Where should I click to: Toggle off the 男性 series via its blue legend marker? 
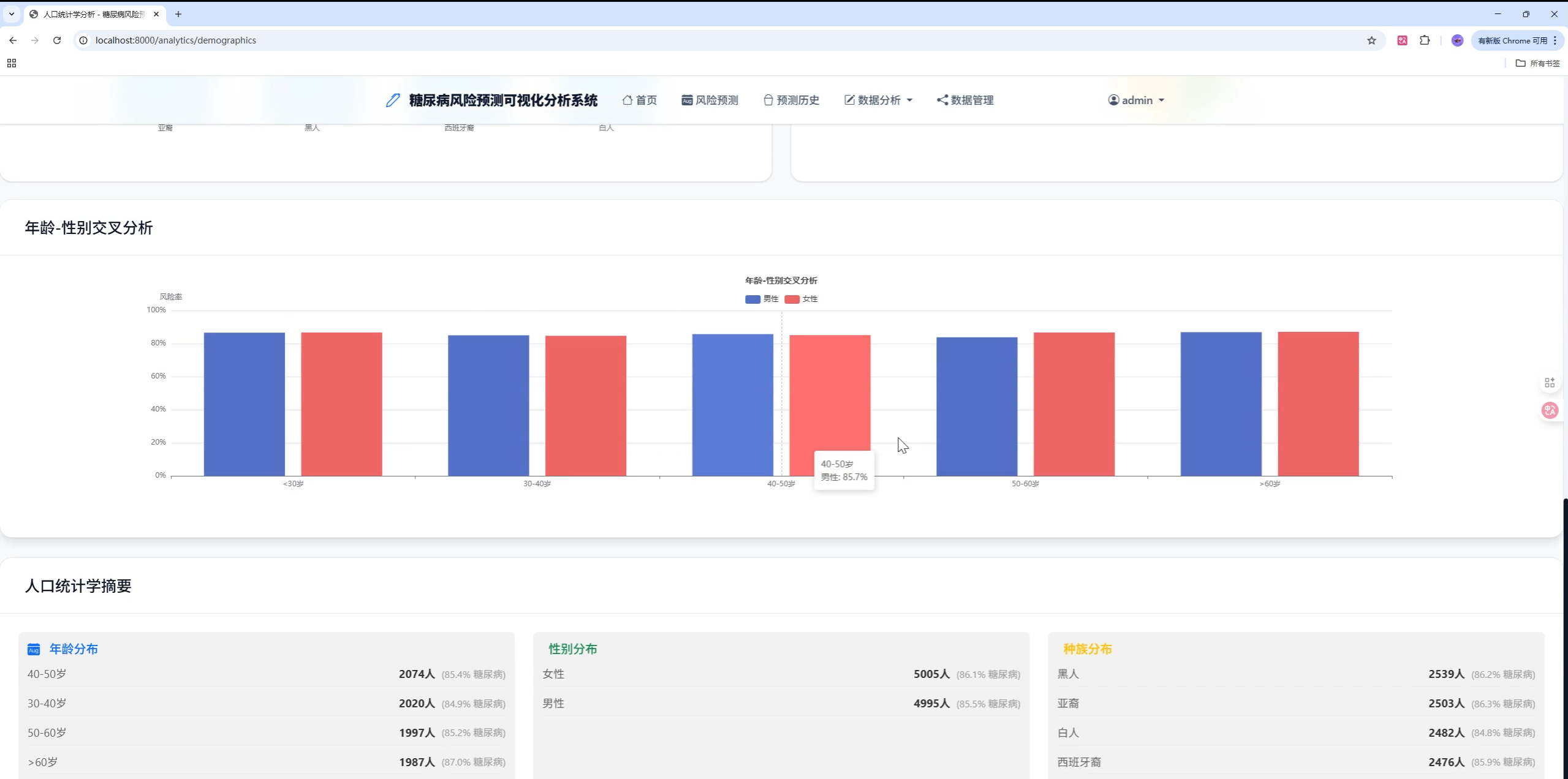tap(752, 299)
